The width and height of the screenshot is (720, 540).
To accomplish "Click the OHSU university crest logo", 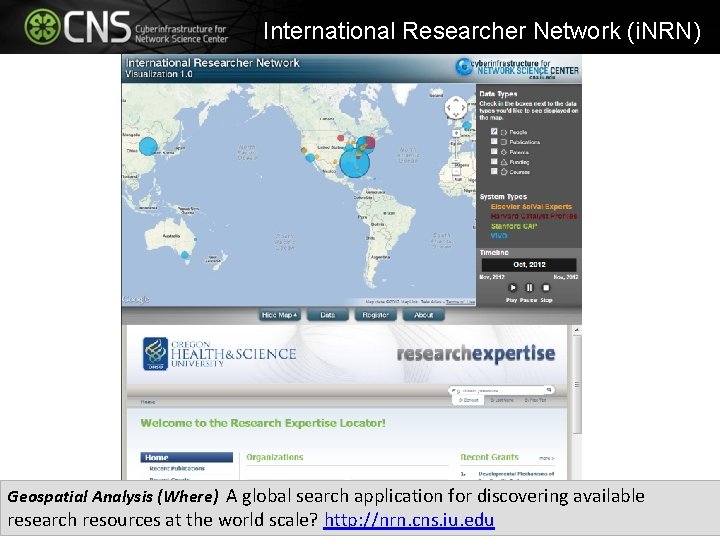I will 155,354.
